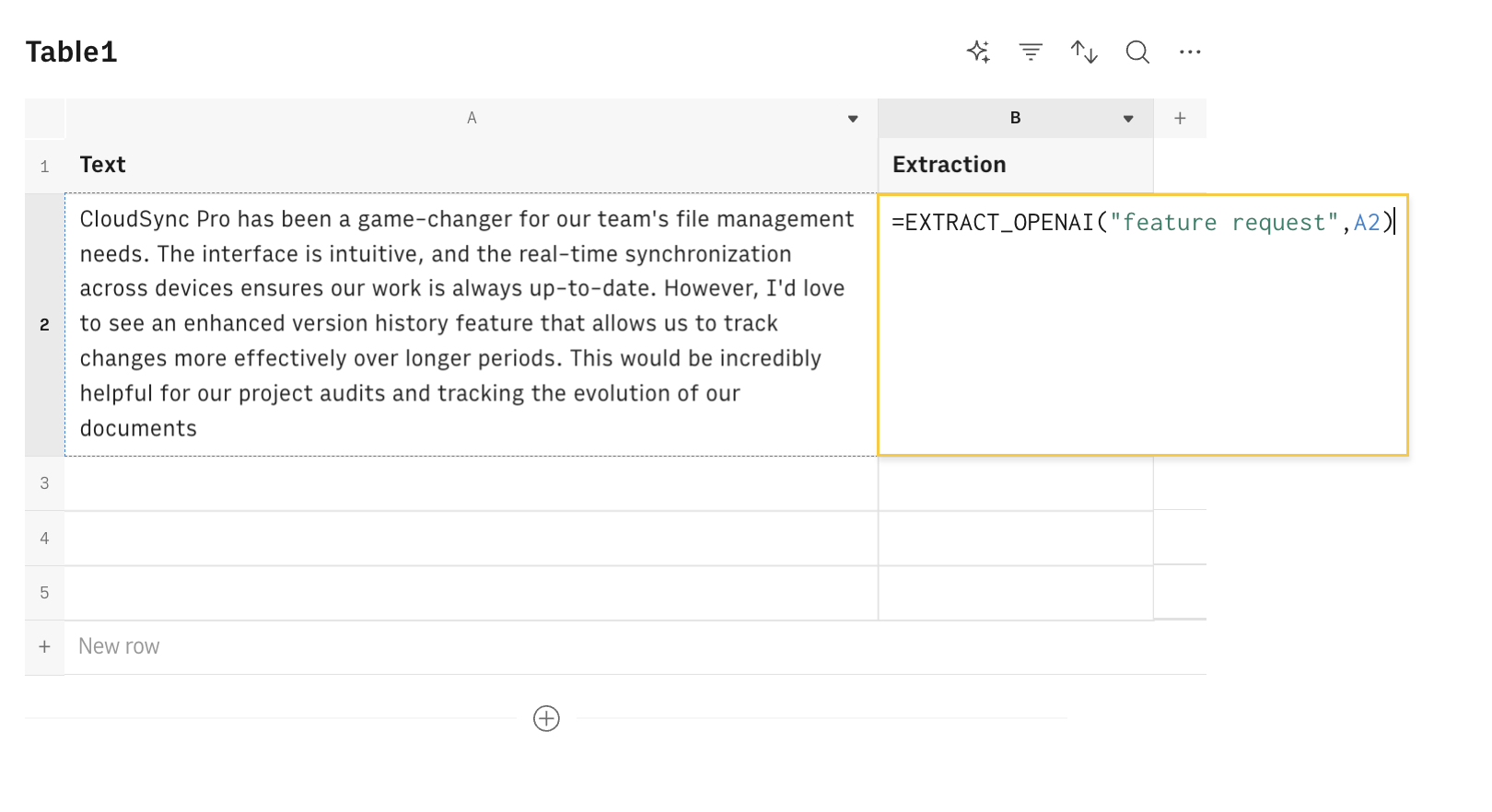
Task: Click the sort arrows icon
Action: click(1084, 52)
